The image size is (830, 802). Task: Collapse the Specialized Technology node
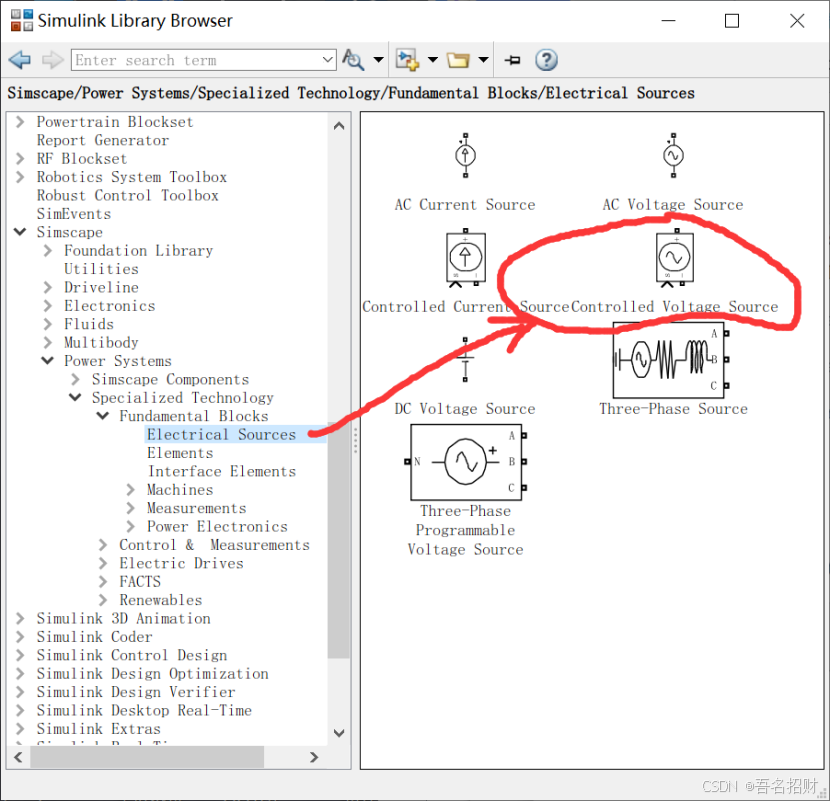click(75, 397)
